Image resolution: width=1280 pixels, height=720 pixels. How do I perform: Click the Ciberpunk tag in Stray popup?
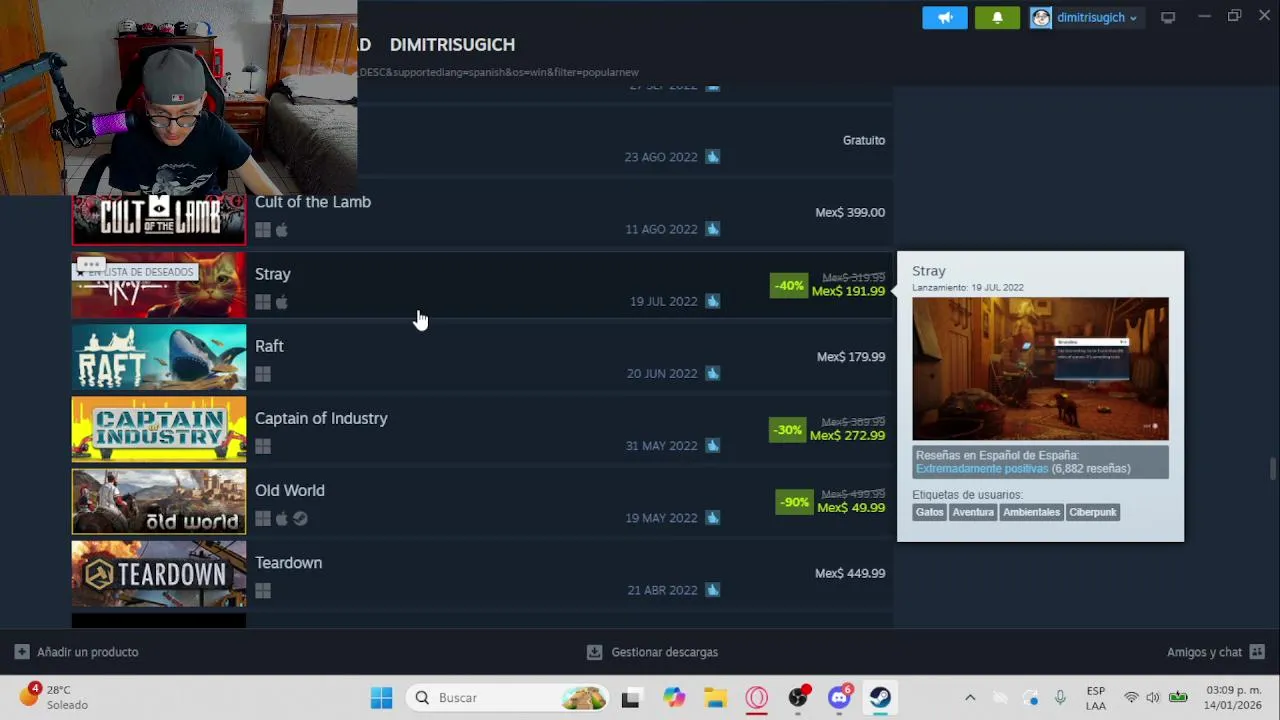click(1093, 512)
